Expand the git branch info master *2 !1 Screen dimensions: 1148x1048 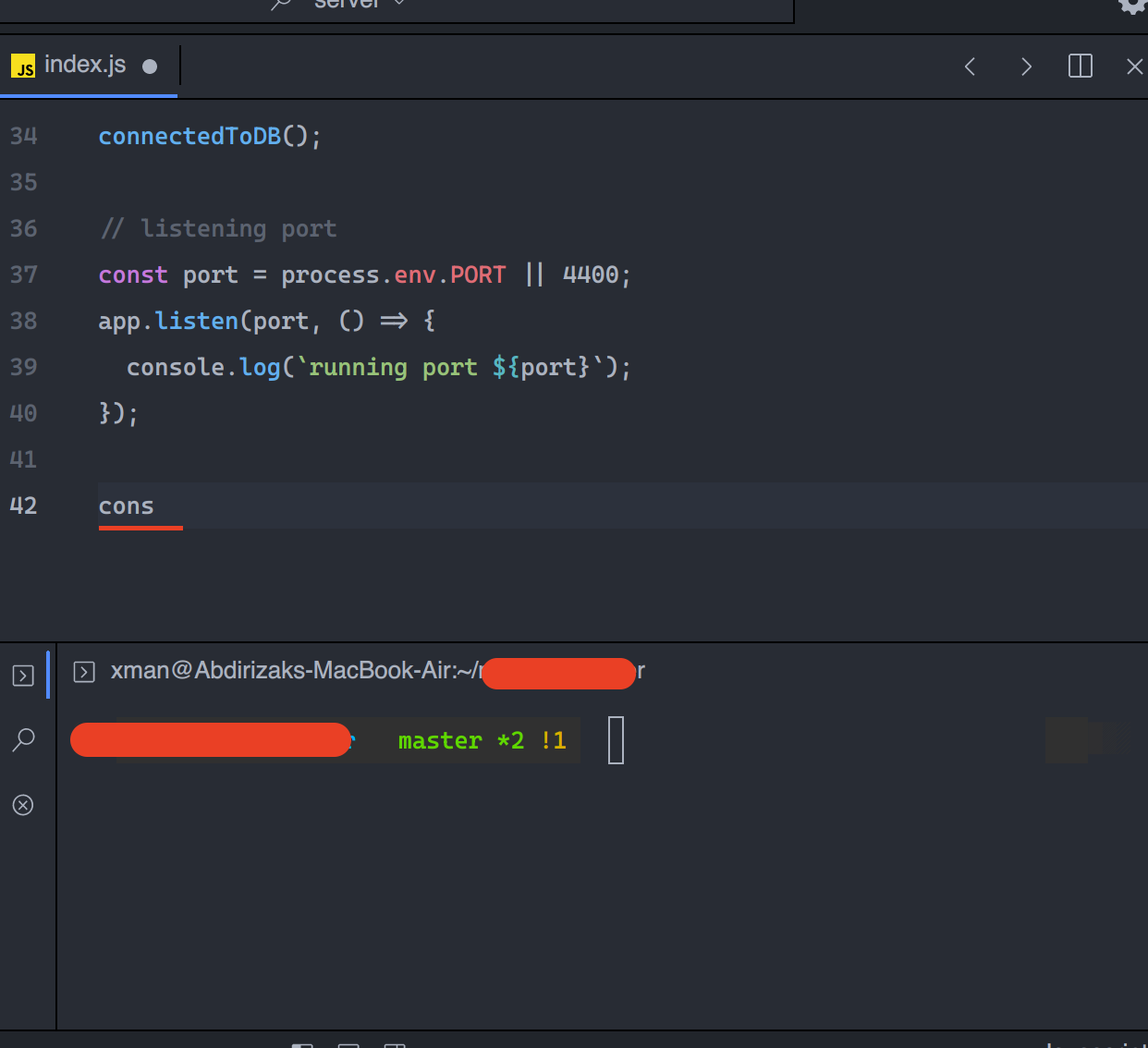point(481,739)
